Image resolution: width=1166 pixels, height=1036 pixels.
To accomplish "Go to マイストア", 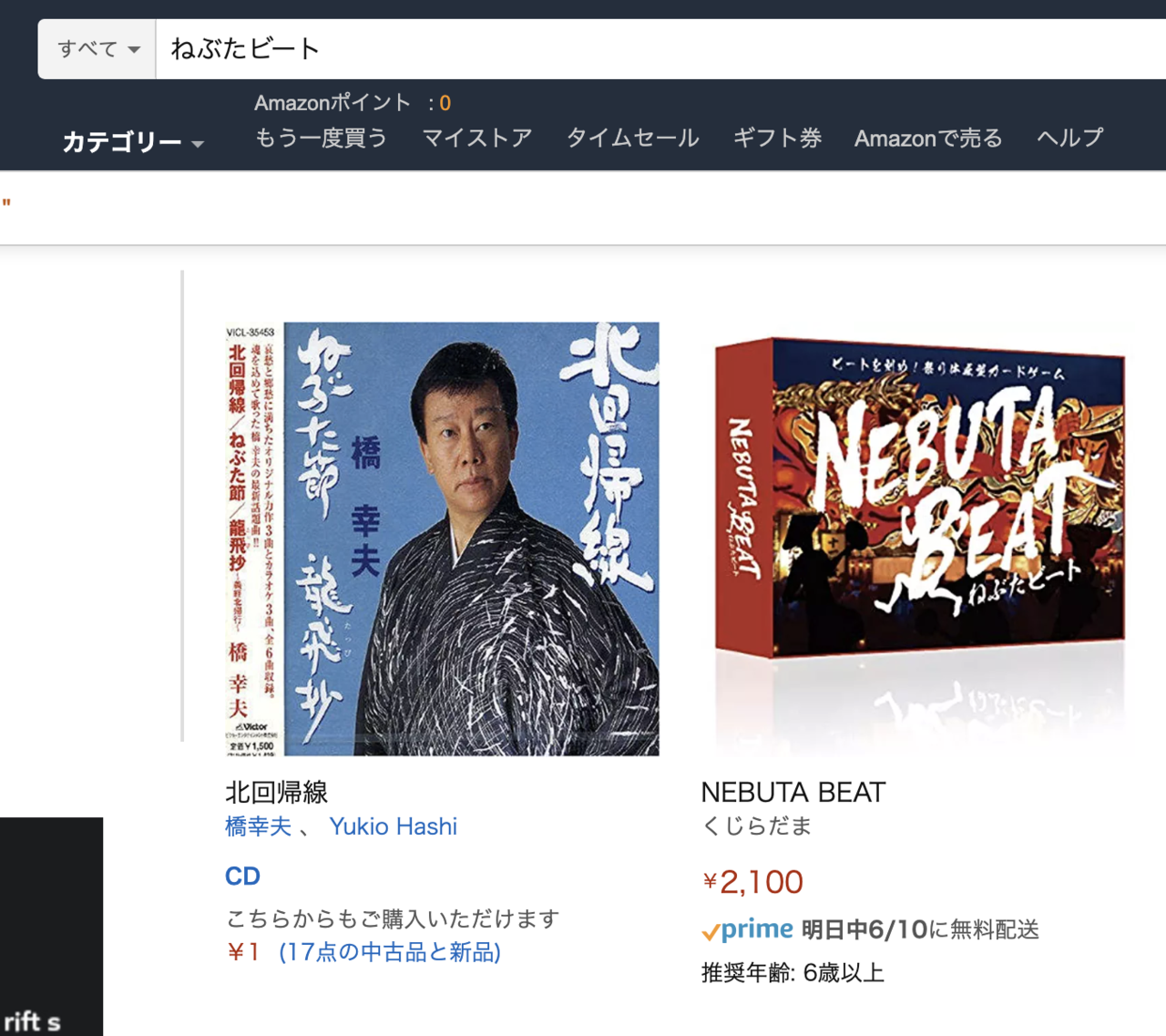I will click(476, 138).
